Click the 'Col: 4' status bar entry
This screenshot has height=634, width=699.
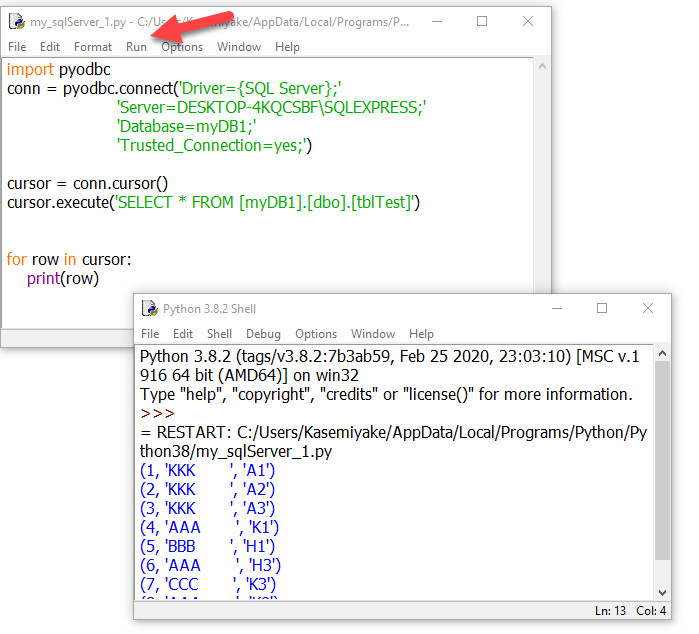(x=651, y=611)
